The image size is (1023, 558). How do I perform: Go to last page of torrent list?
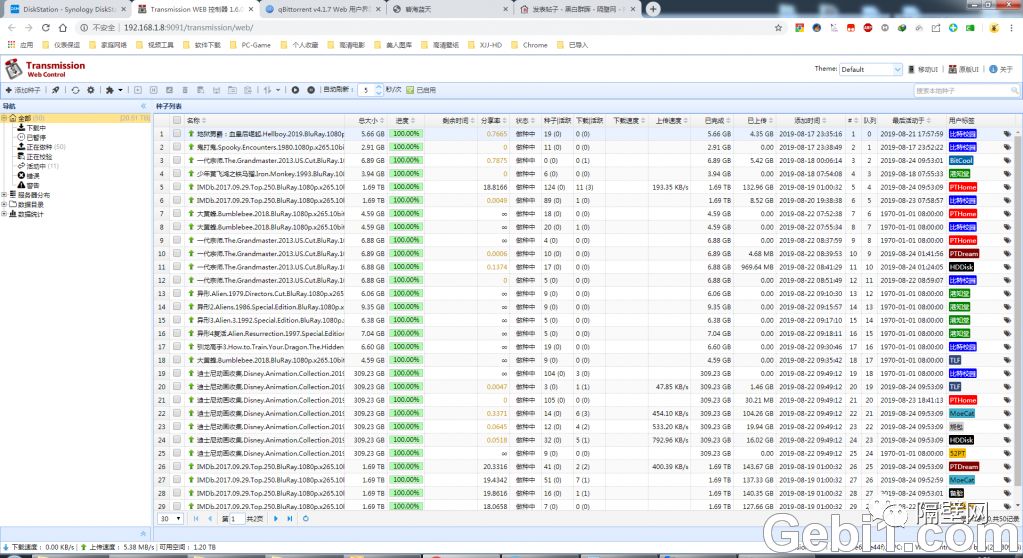290,519
